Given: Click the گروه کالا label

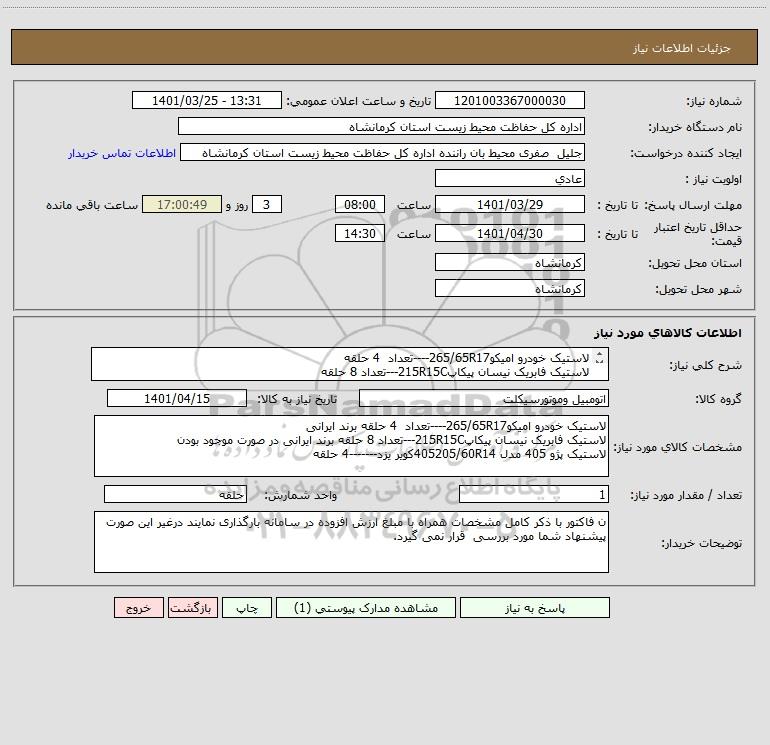Looking at the screenshot, I should [718, 399].
